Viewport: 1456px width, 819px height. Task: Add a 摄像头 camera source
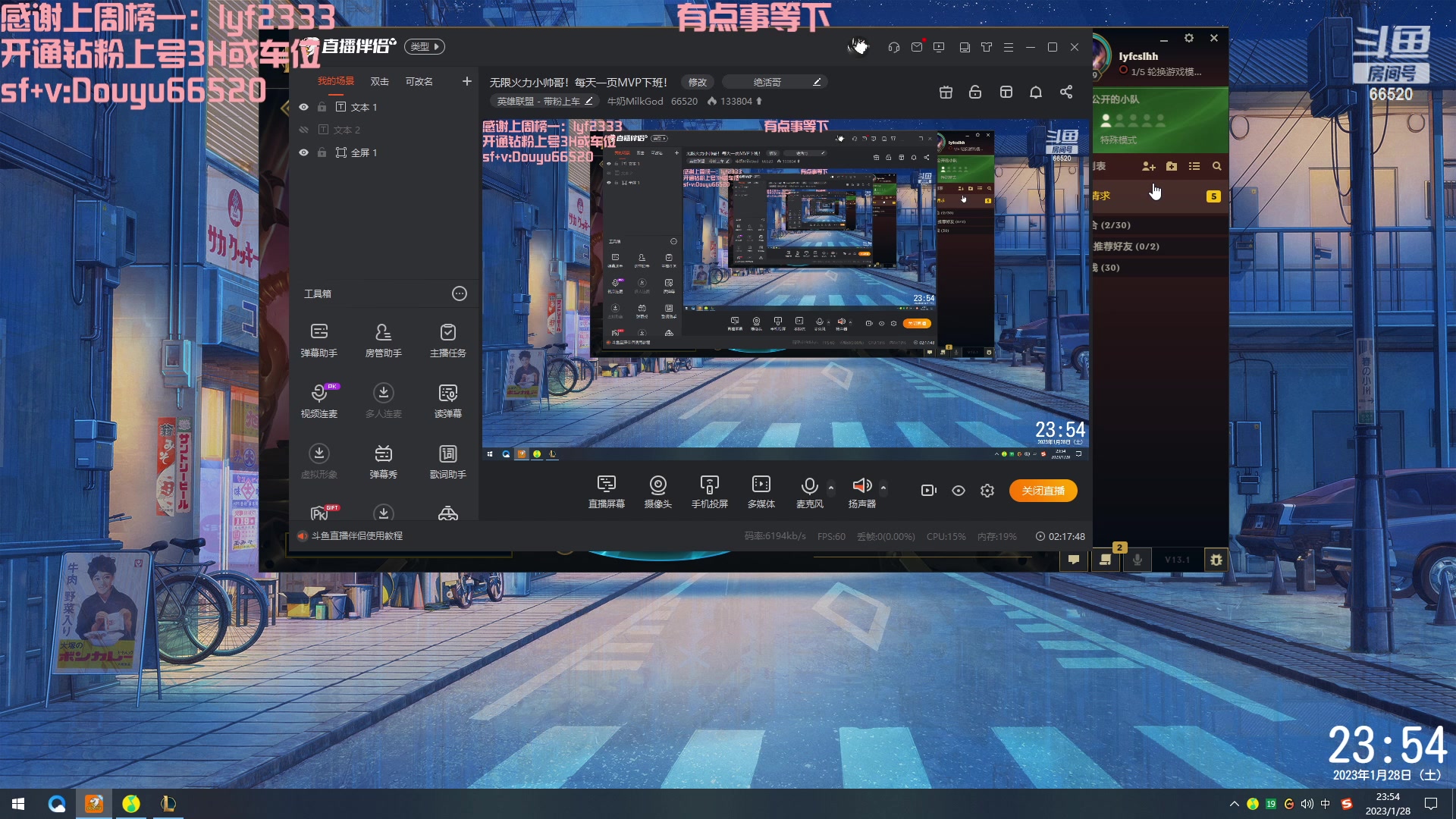658,491
